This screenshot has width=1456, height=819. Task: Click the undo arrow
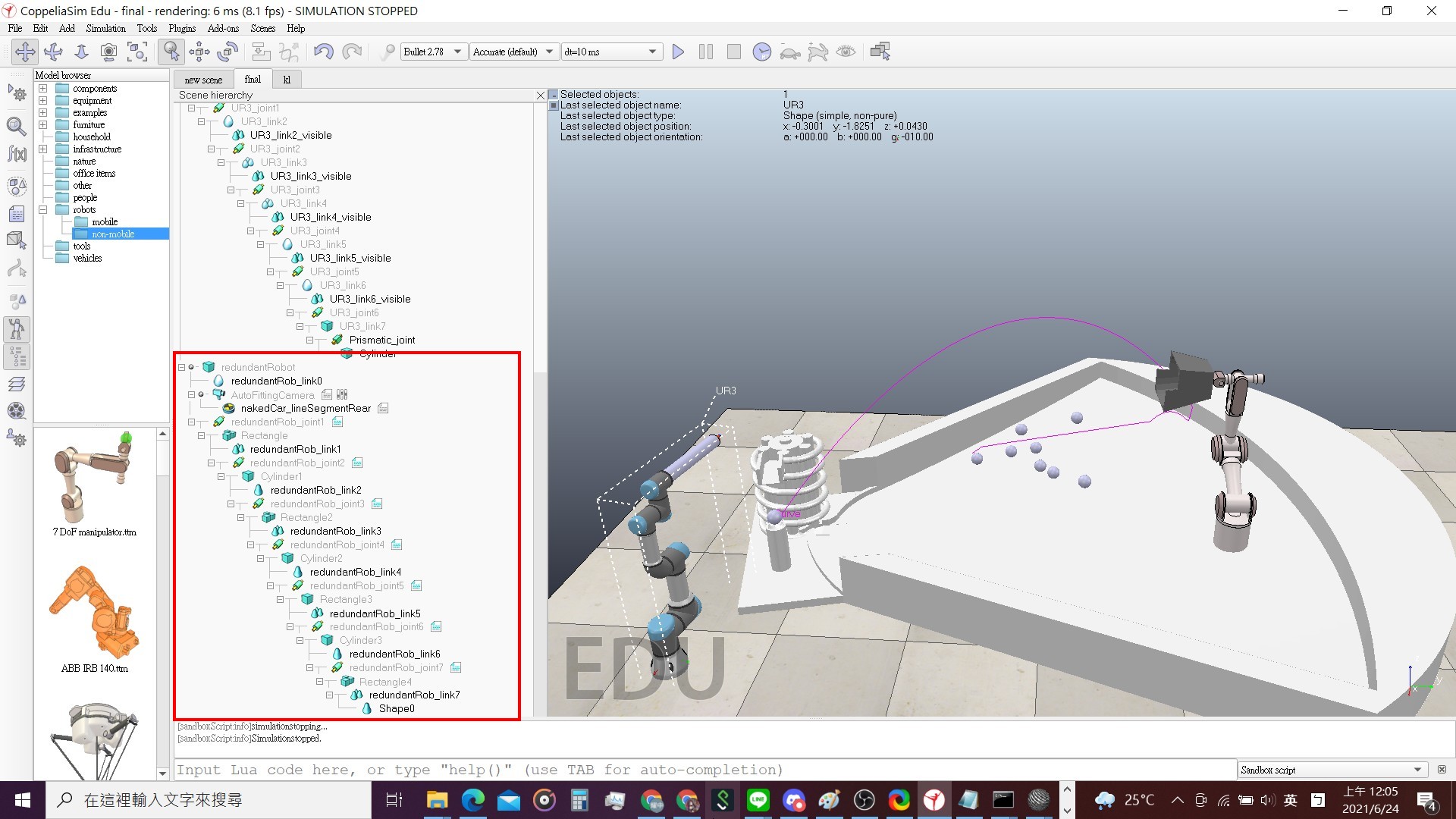[324, 52]
